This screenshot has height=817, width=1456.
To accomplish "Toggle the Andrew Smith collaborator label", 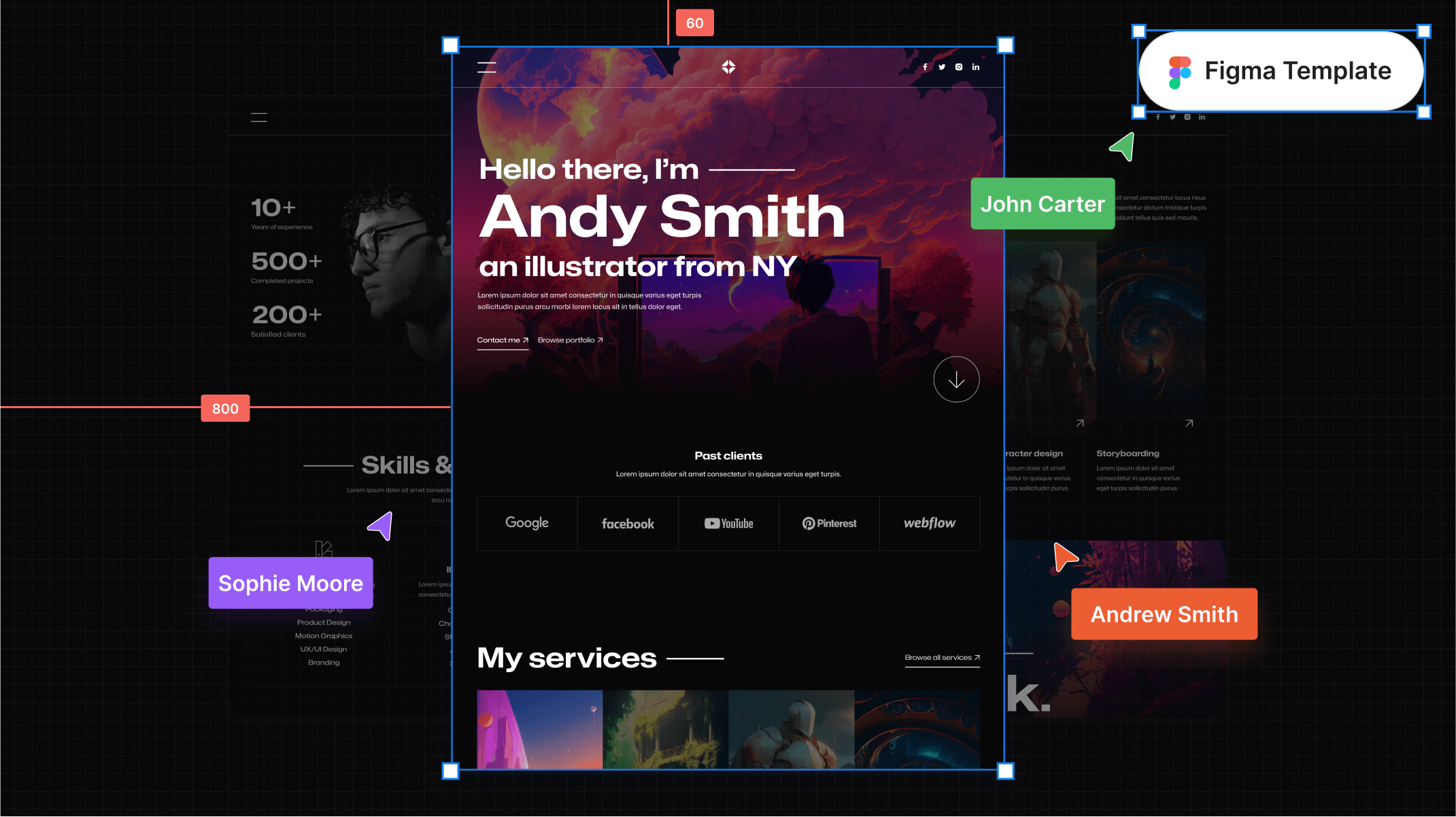I will click(x=1163, y=613).
